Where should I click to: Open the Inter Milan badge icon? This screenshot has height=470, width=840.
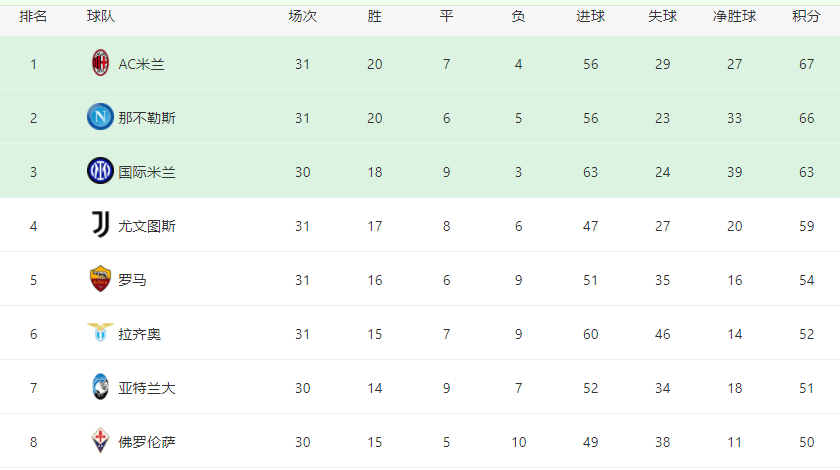[100, 171]
